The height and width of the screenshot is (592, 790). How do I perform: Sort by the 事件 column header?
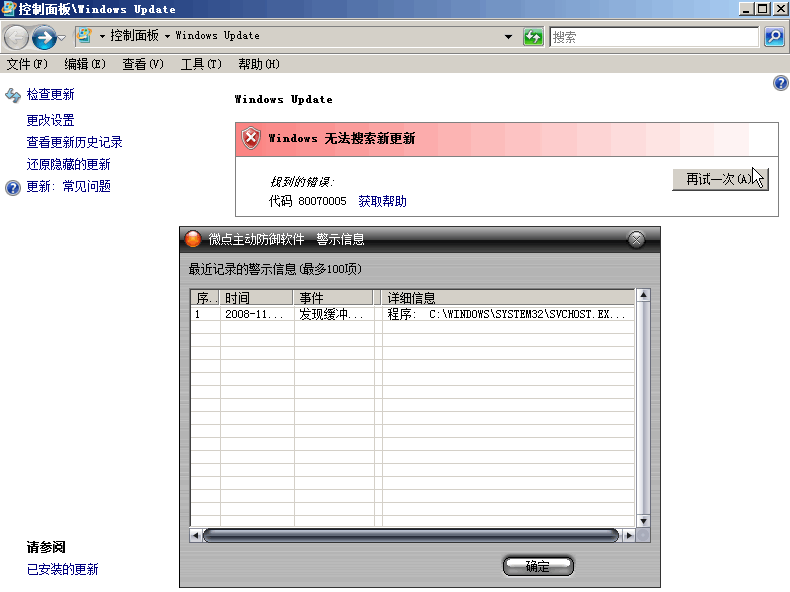coord(334,298)
